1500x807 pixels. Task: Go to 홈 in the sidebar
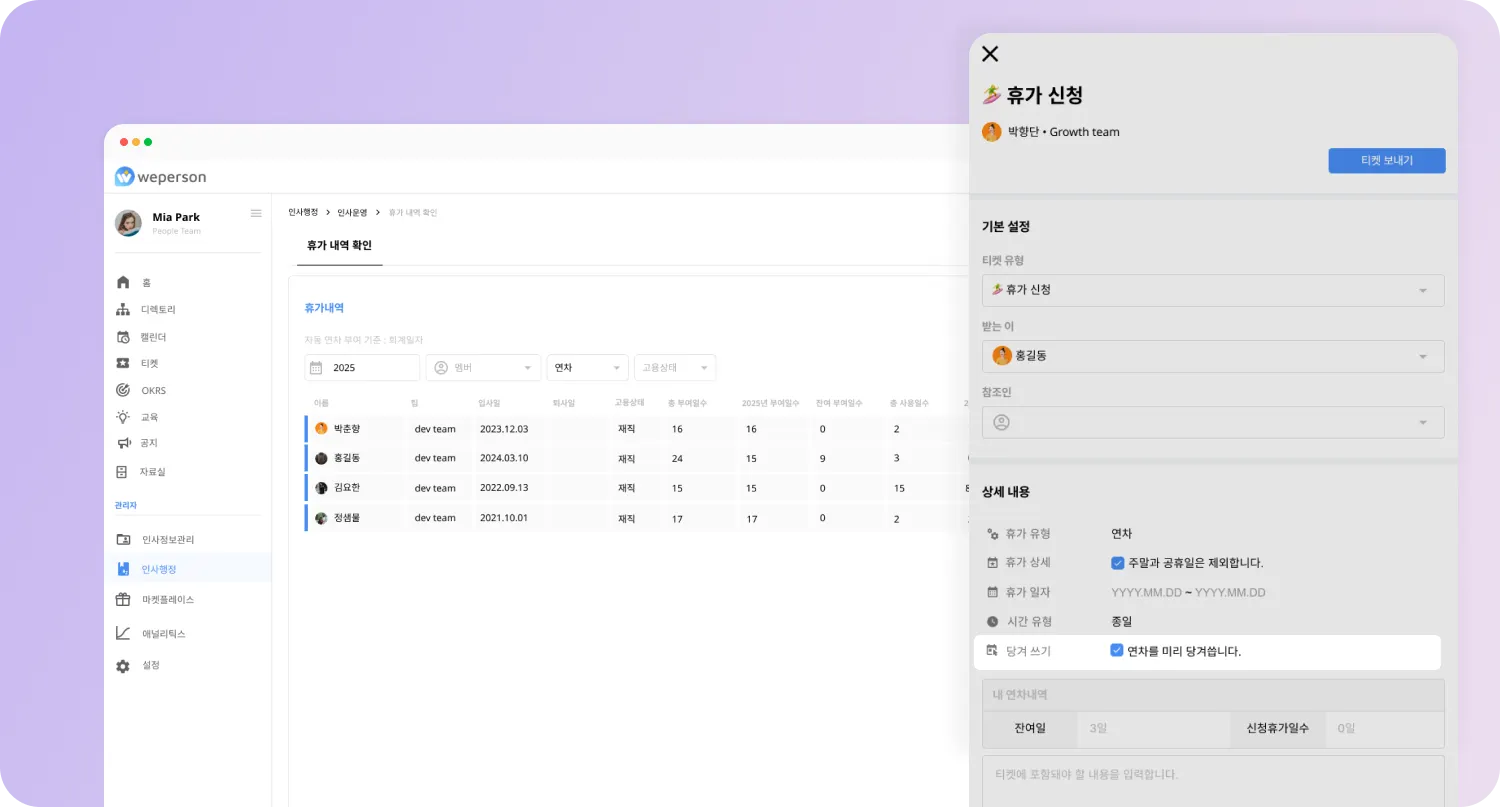[x=146, y=283]
